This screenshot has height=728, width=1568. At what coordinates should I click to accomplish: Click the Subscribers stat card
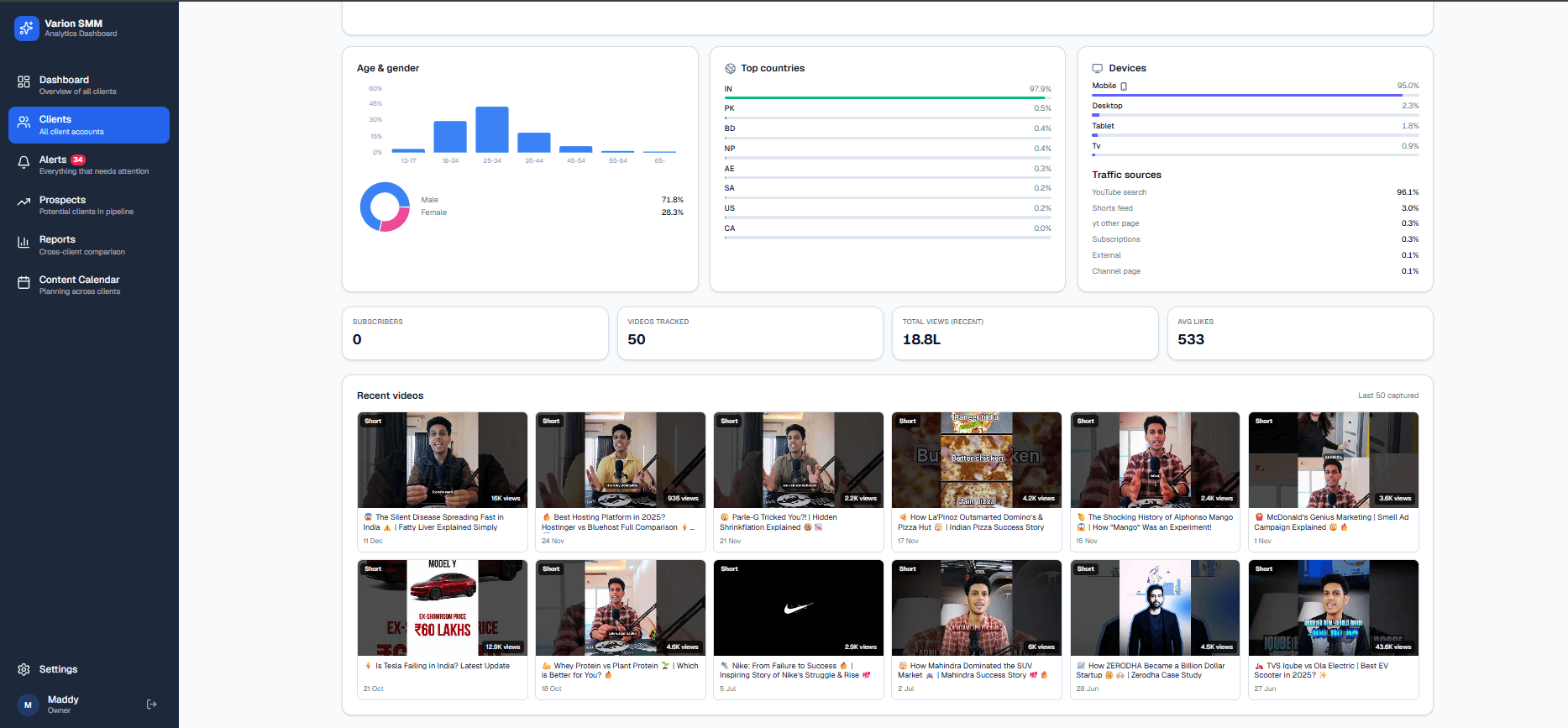point(475,333)
